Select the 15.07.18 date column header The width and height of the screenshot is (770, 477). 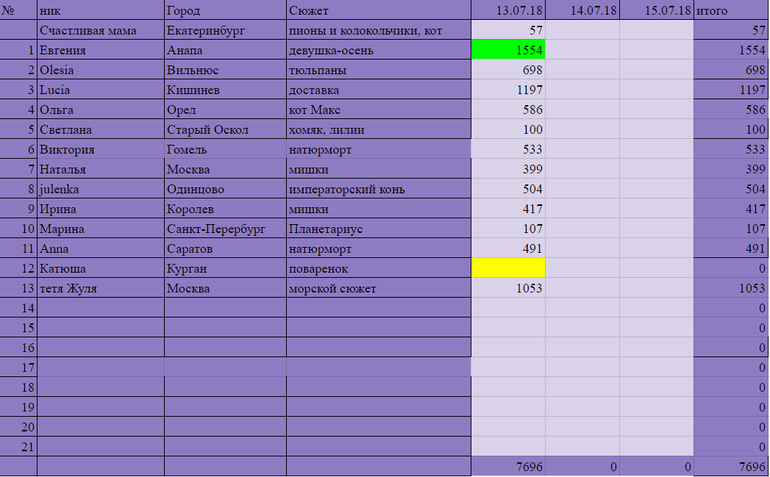pos(656,10)
